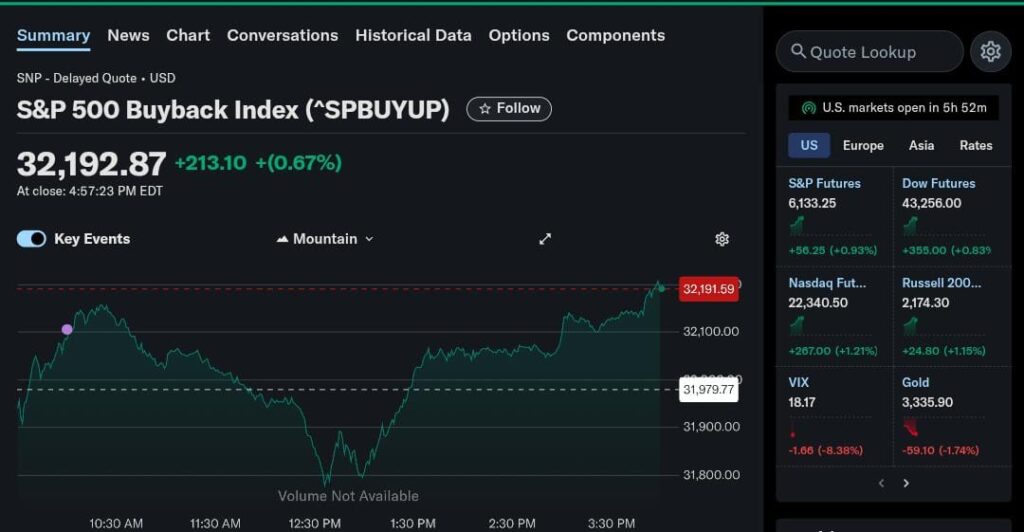This screenshot has height=532, width=1024.
Task: Open the Options tab
Action: point(519,35)
